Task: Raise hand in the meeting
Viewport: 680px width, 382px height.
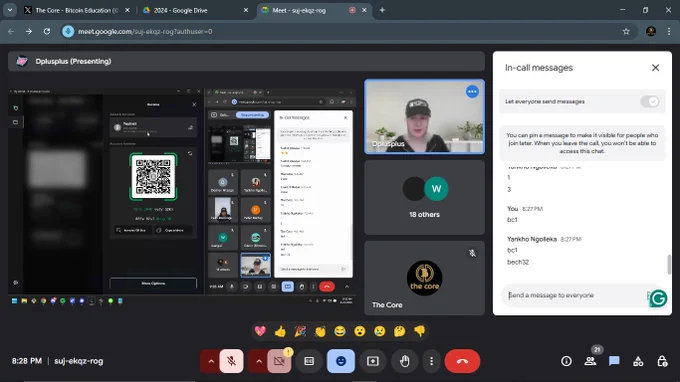Action: coord(405,361)
